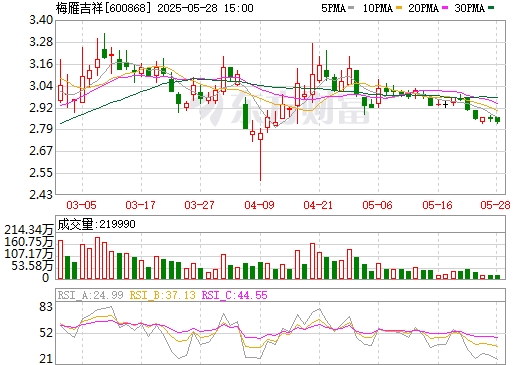Click the magenta 20PMA legend color marker
The width and height of the screenshot is (520, 365).
tap(445, 8)
